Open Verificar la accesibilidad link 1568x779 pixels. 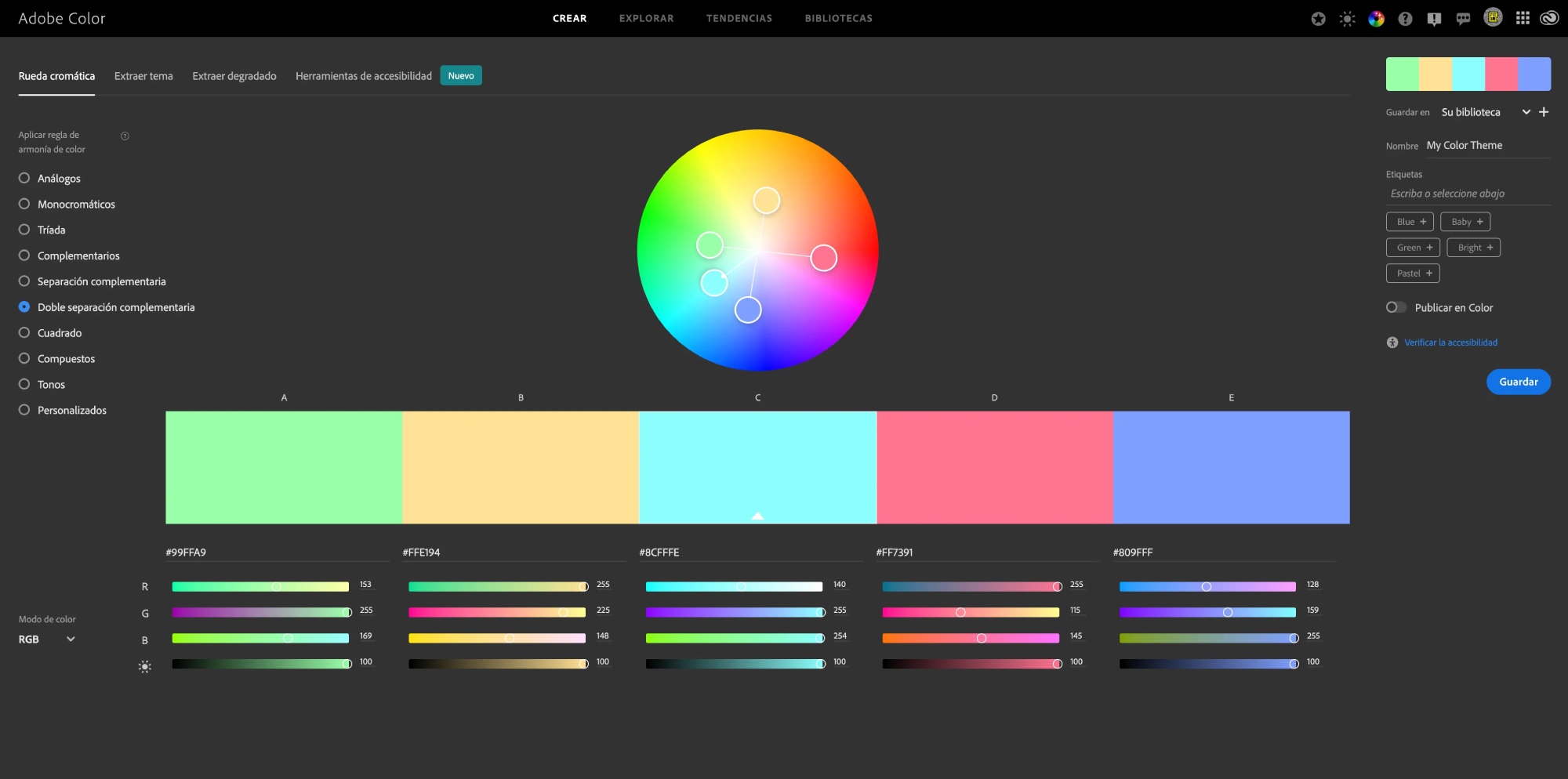pyautogui.click(x=1450, y=342)
